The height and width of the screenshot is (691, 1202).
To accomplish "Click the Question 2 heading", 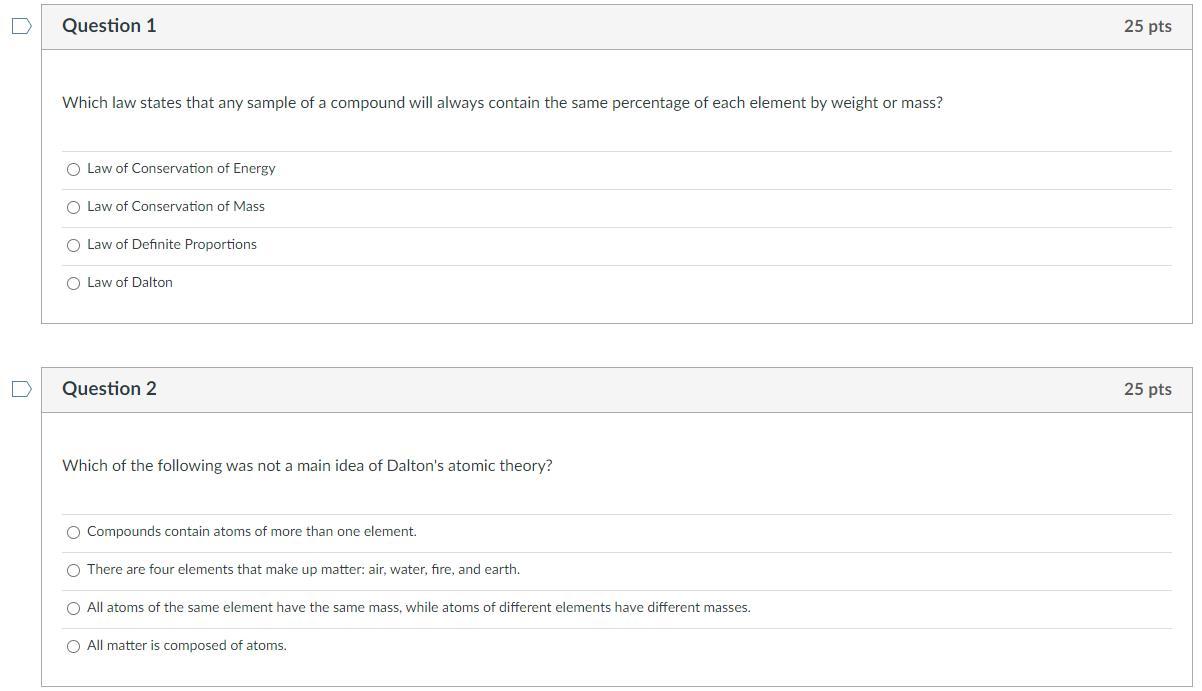I will point(109,389).
